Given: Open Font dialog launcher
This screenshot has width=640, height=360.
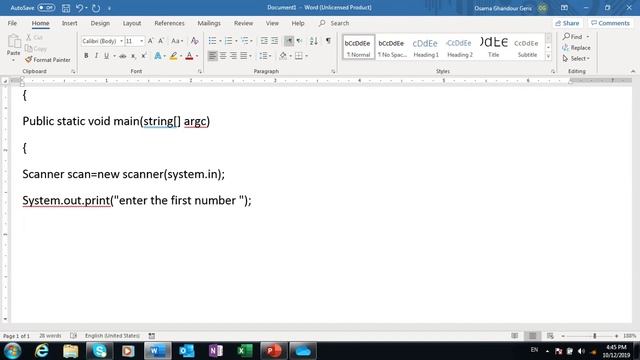Looking at the screenshot, I should (200, 71).
